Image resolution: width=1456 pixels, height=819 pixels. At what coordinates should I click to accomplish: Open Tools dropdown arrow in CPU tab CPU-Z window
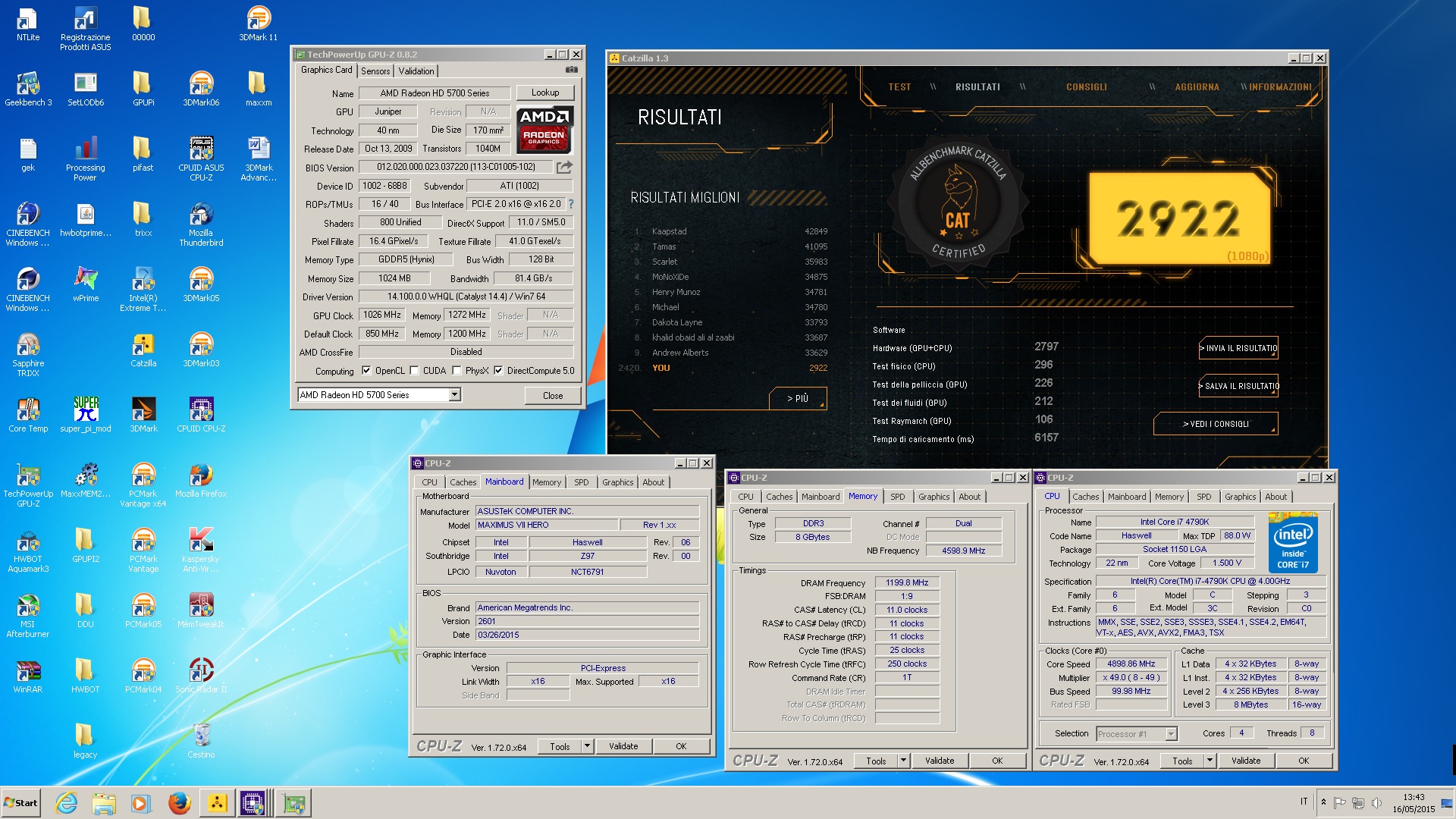[x=1209, y=761]
